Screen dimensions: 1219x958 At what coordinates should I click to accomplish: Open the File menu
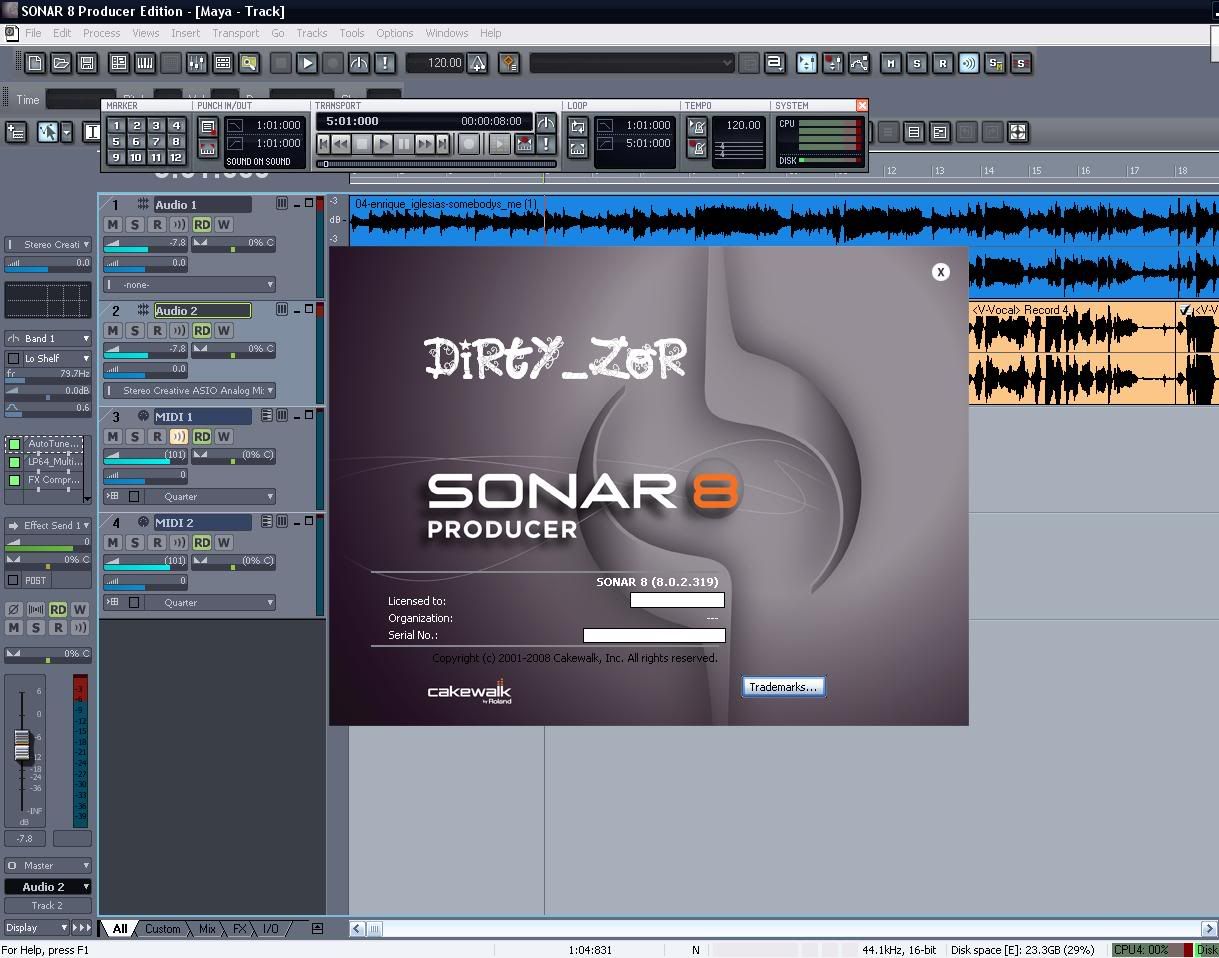33,33
